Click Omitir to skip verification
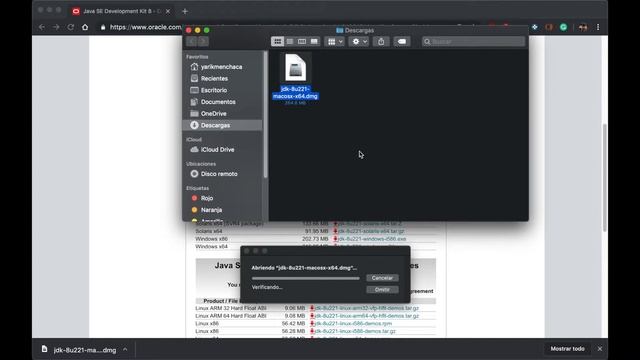This screenshot has height=360, width=640. tap(382, 289)
